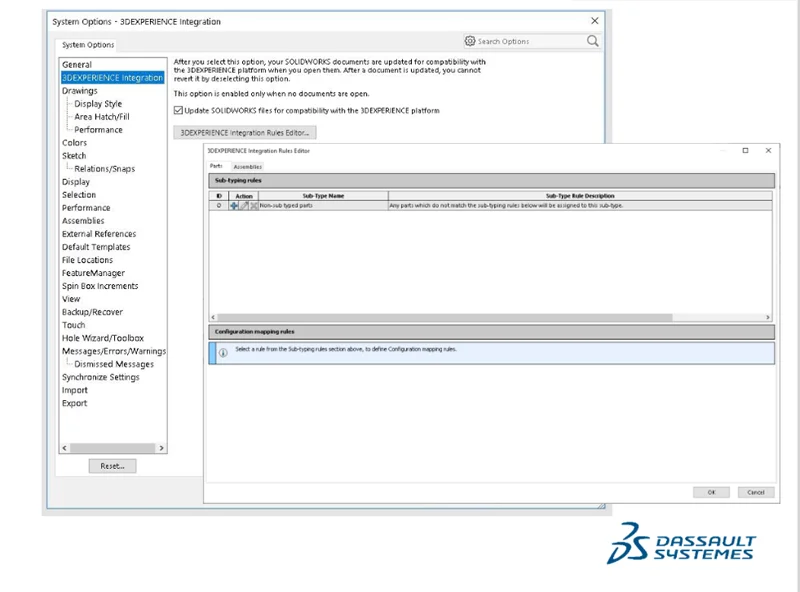Viewport: 800px width, 592px height.
Task: Click Cancel in the Rules Editor
Action: pyautogui.click(x=756, y=492)
